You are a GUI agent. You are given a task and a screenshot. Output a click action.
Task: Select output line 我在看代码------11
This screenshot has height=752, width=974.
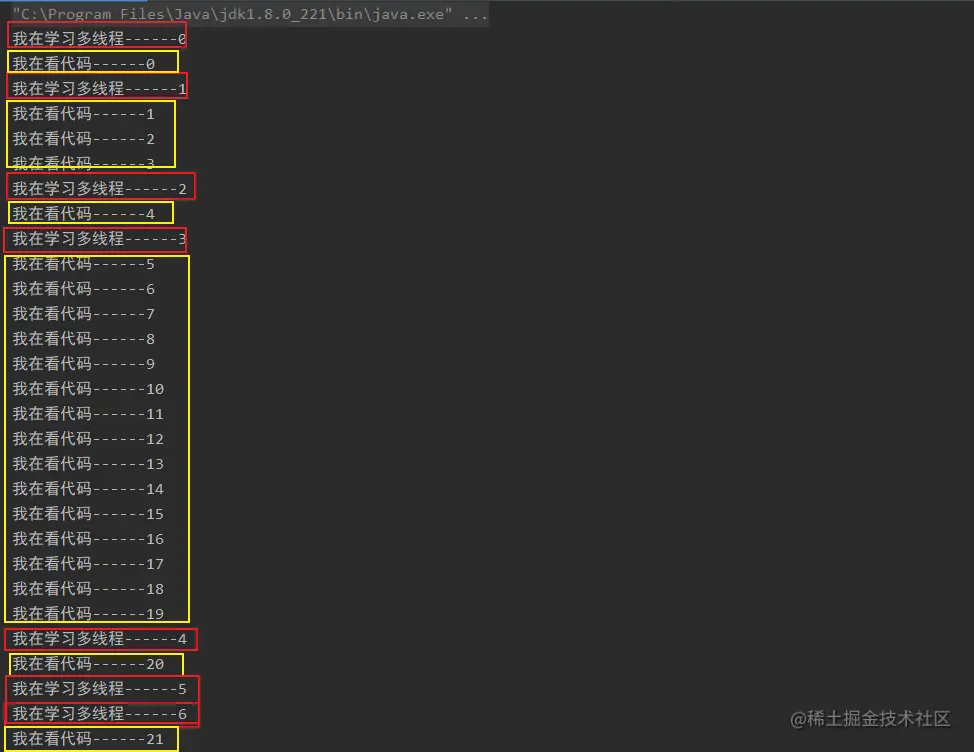click(x=88, y=414)
